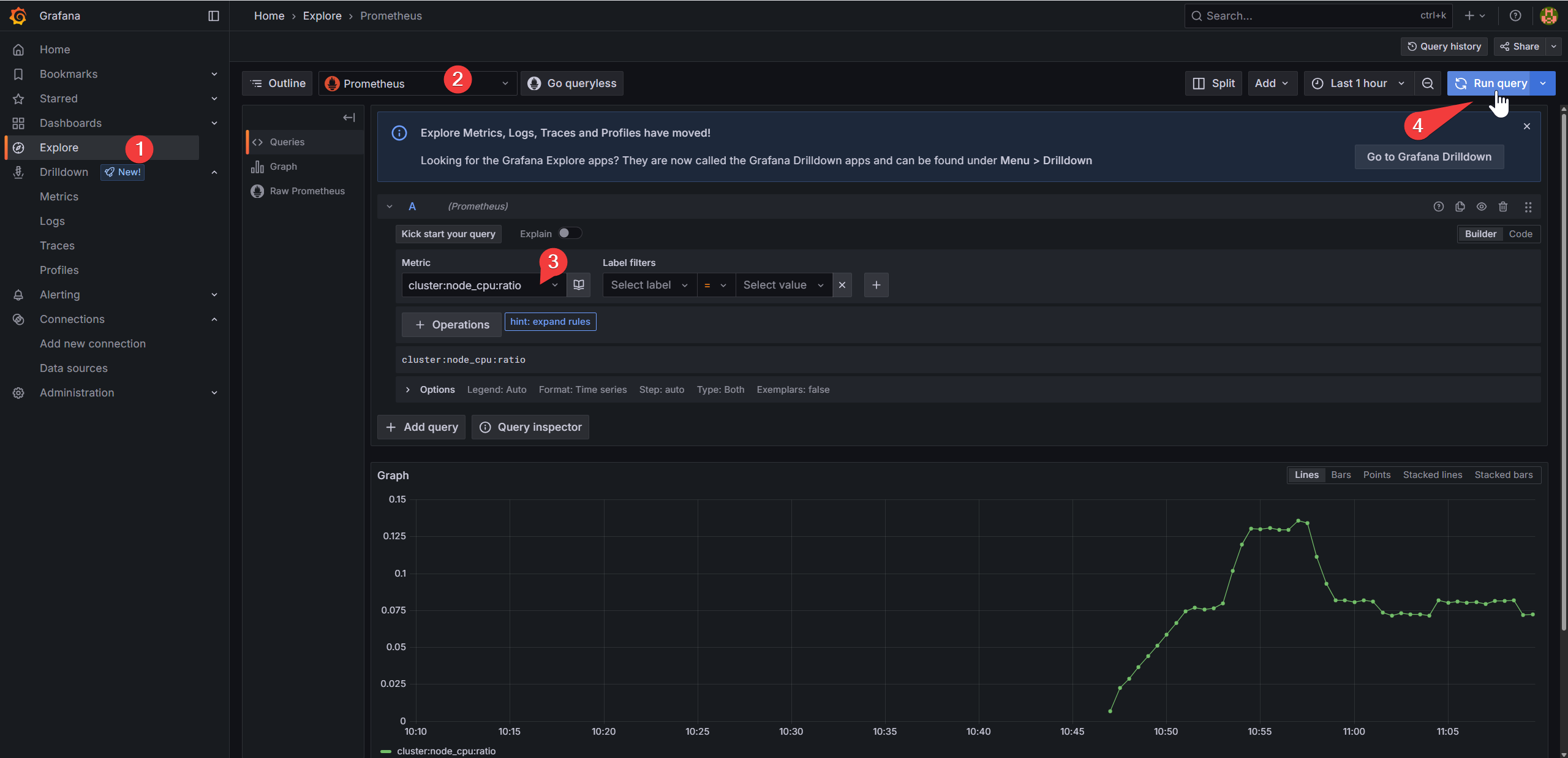Select Raw Prometheus in outline panel

305,191
